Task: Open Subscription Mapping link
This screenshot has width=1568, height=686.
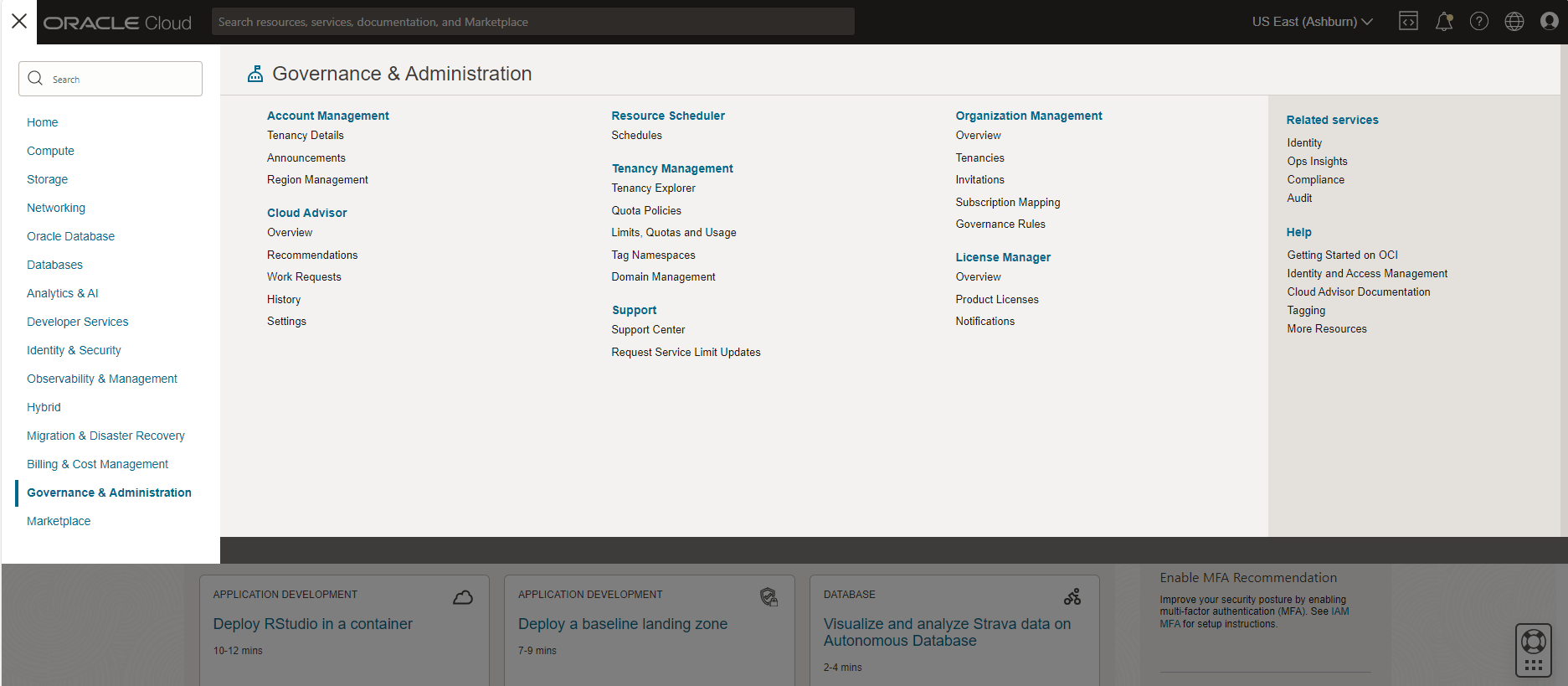Action: [x=1008, y=203]
